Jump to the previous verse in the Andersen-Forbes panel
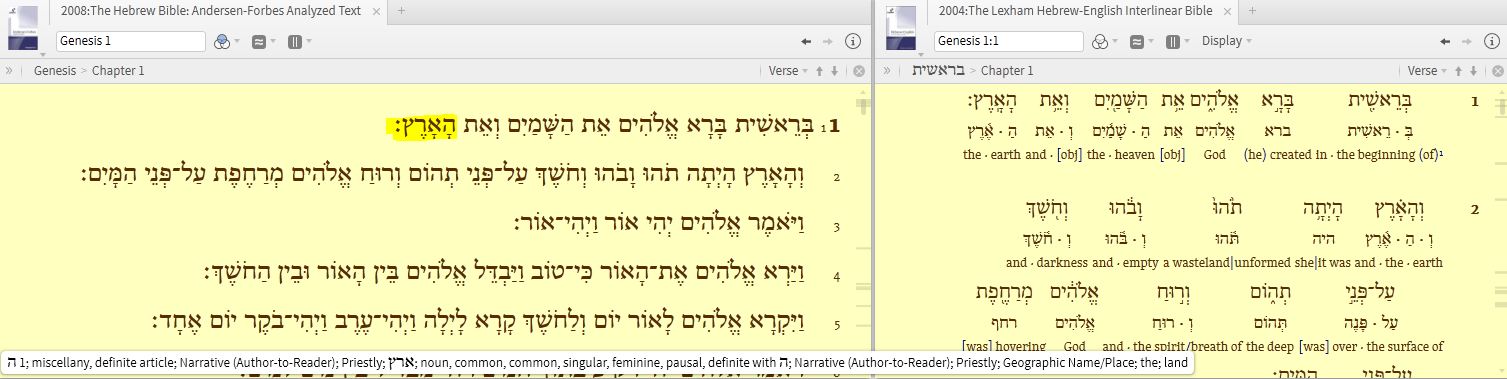 (x=820, y=71)
